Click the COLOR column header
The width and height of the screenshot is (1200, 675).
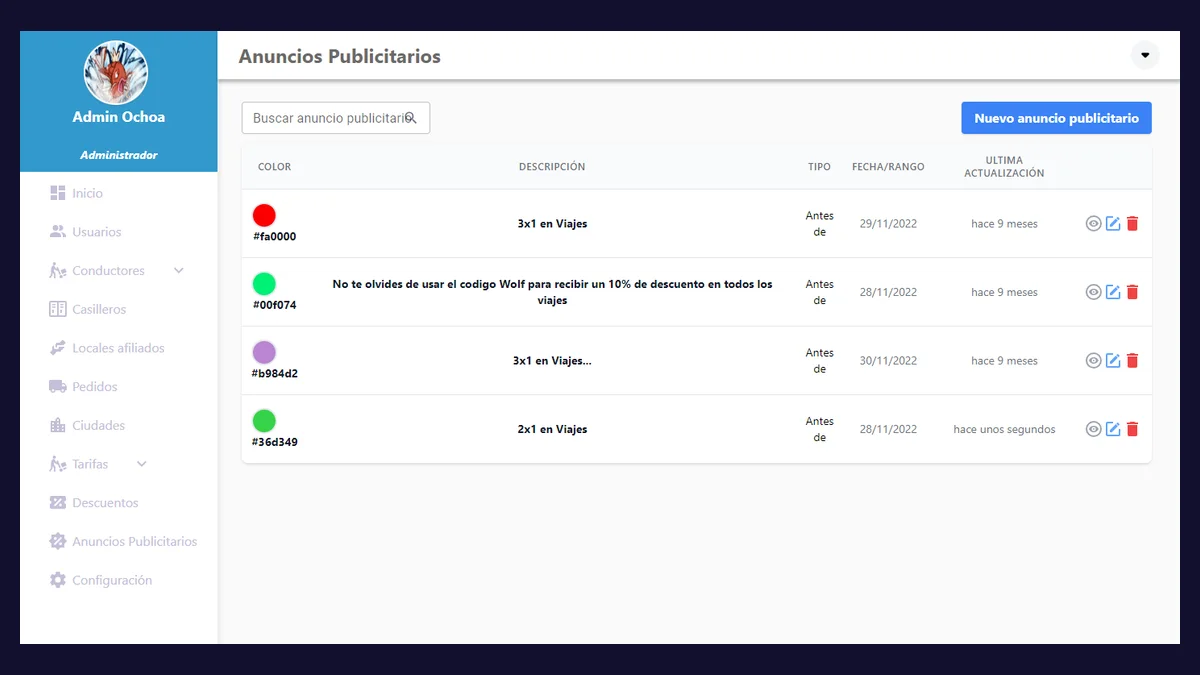click(x=274, y=167)
